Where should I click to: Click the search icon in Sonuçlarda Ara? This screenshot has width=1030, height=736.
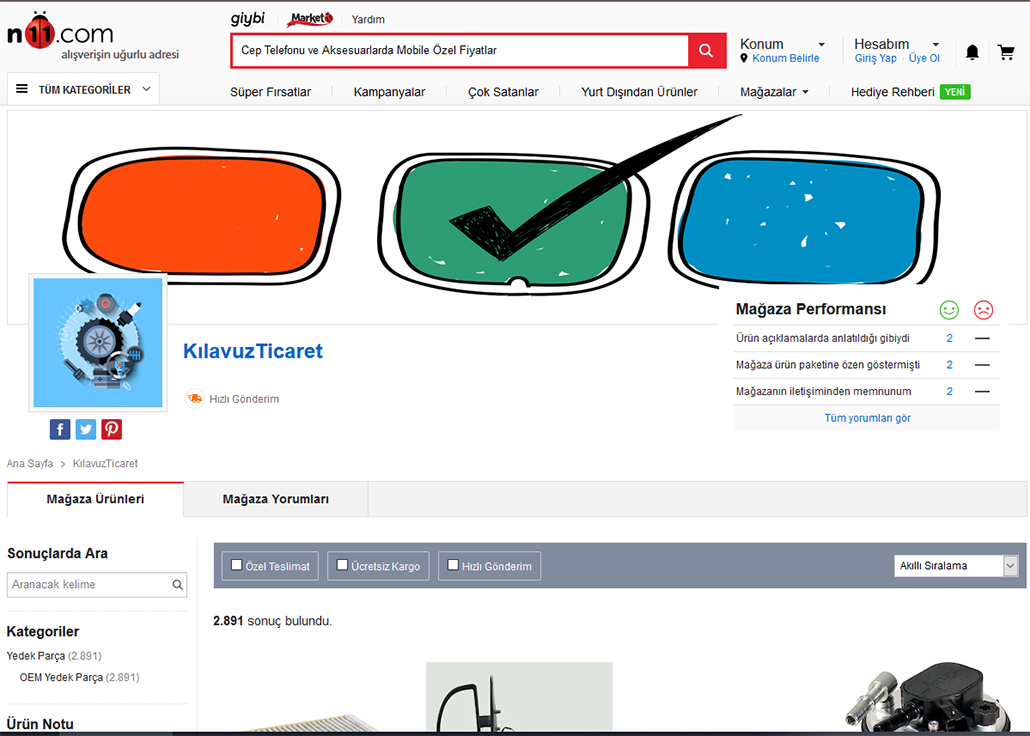point(178,585)
